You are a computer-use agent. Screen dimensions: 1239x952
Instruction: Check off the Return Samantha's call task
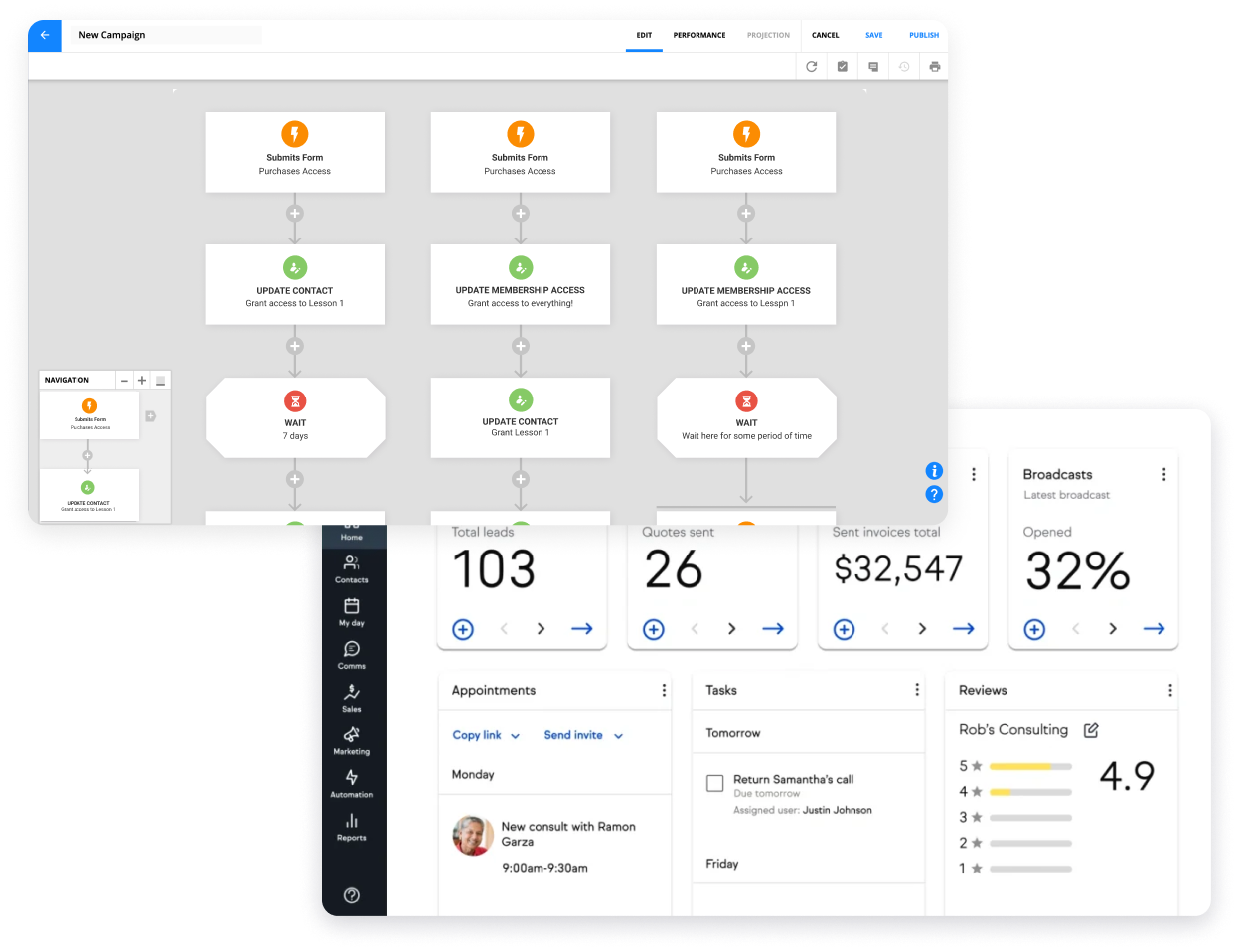pos(714,784)
